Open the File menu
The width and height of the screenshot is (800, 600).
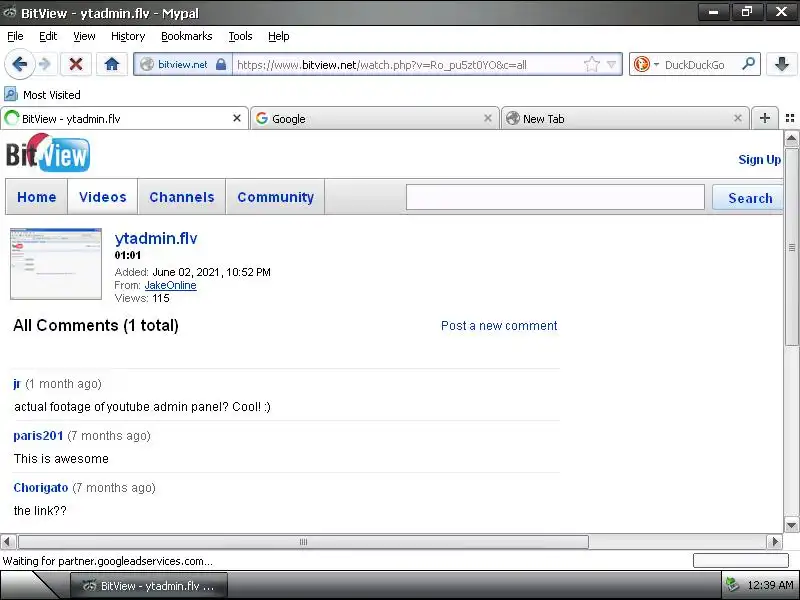click(15, 36)
